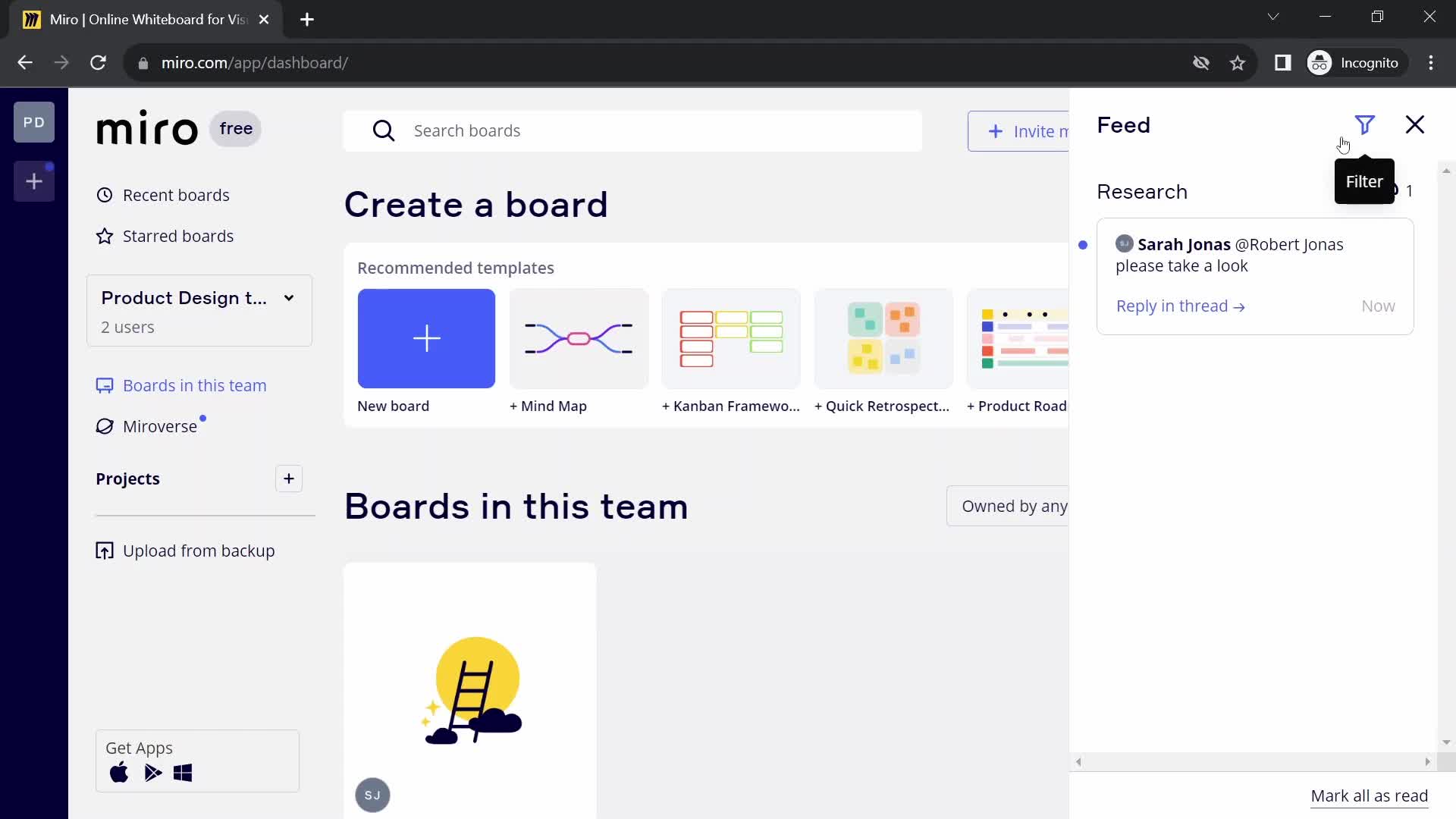
Task: Click Reply in thread link
Action: point(1180,305)
